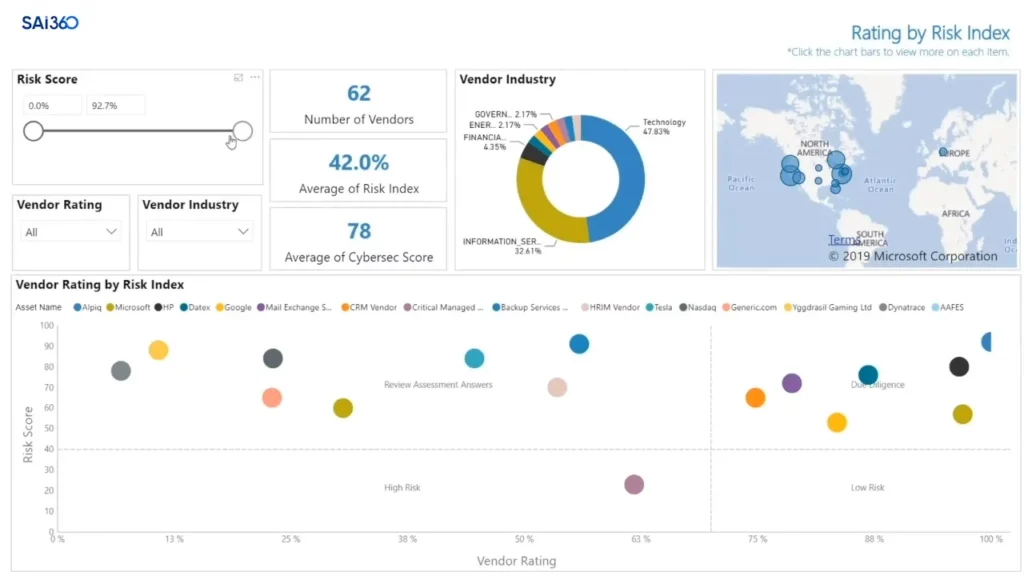Click the 92.7% maximum risk score field

pos(115,105)
